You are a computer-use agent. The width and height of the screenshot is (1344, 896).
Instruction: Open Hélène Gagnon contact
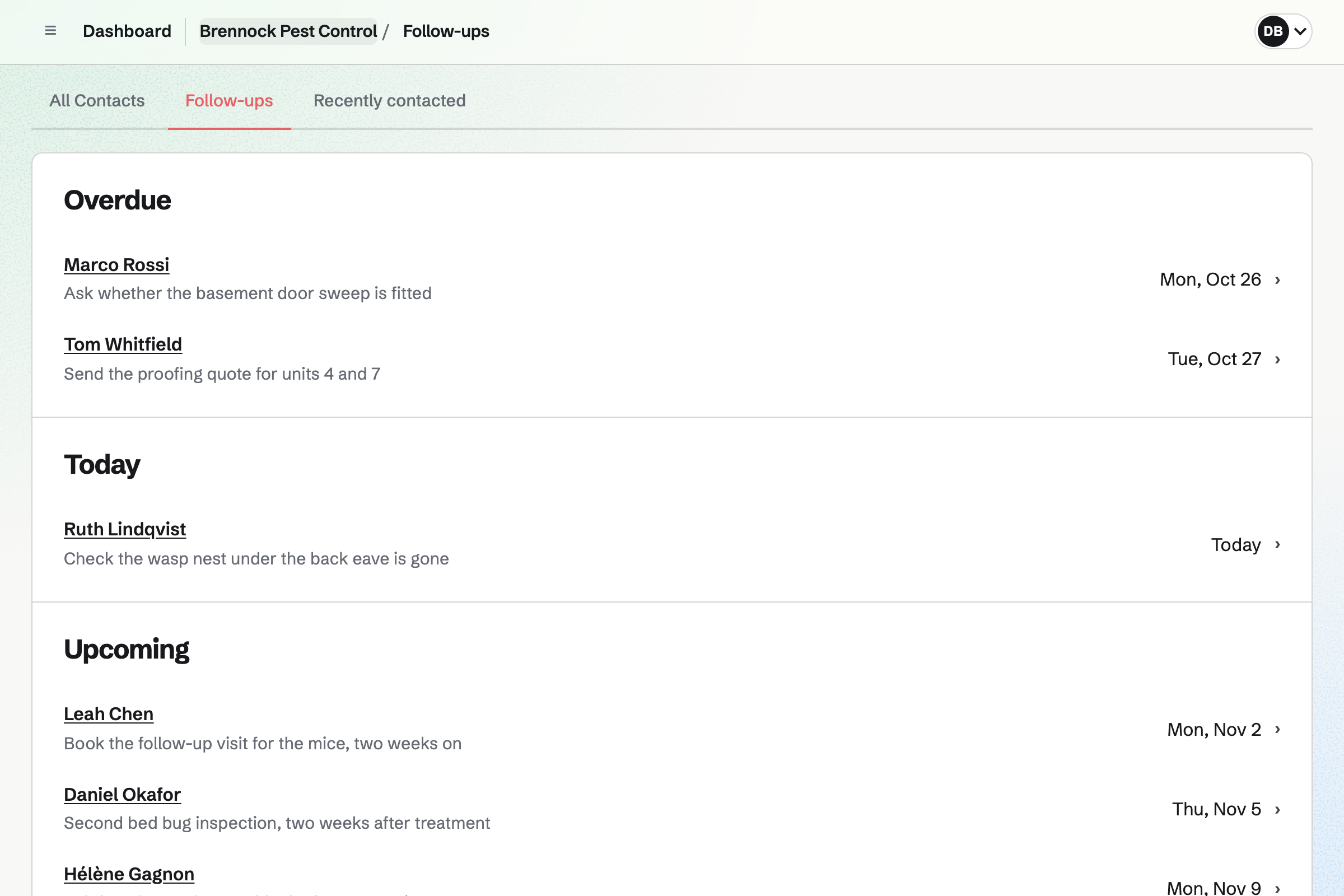coord(129,874)
